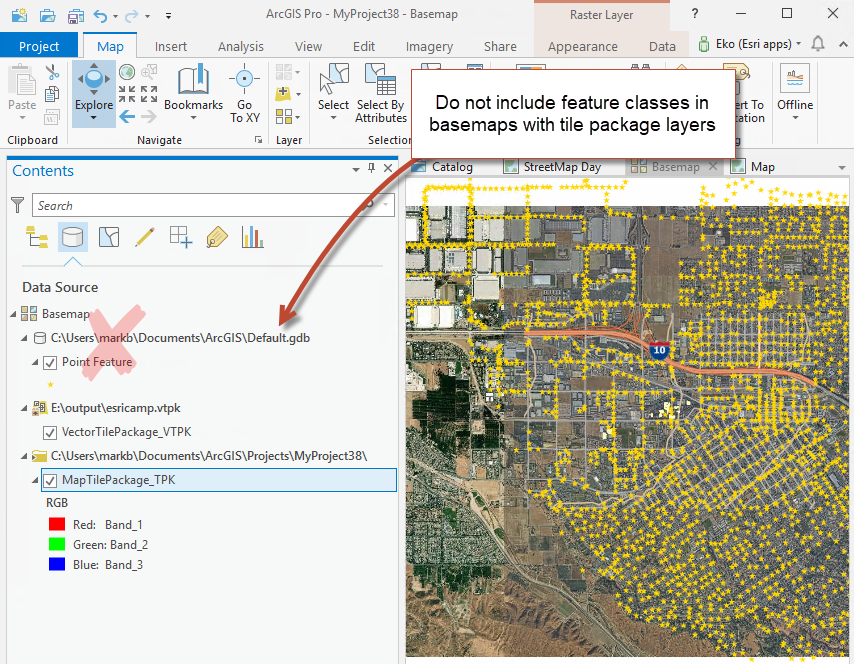Click the Add Data icon

tap(283, 94)
